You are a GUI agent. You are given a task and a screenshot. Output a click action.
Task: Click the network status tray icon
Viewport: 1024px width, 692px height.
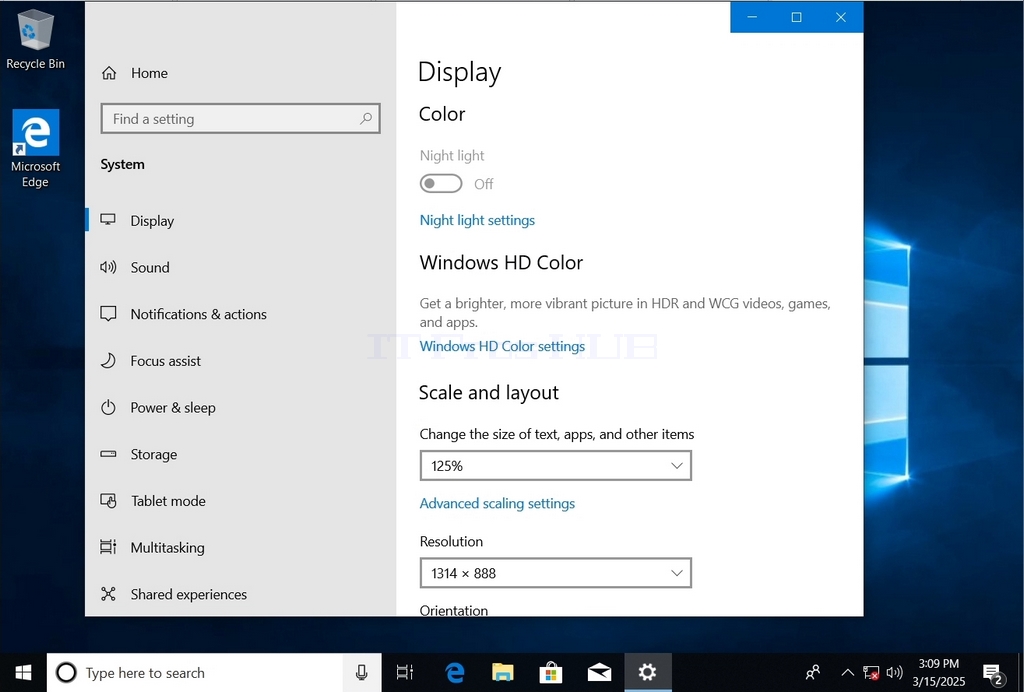click(x=871, y=672)
